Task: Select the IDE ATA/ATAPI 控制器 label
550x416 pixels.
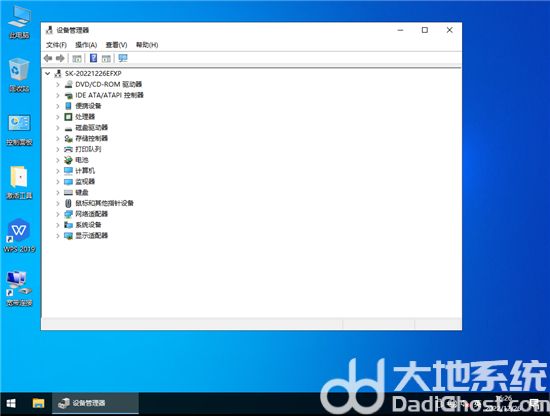Action: click(x=109, y=95)
